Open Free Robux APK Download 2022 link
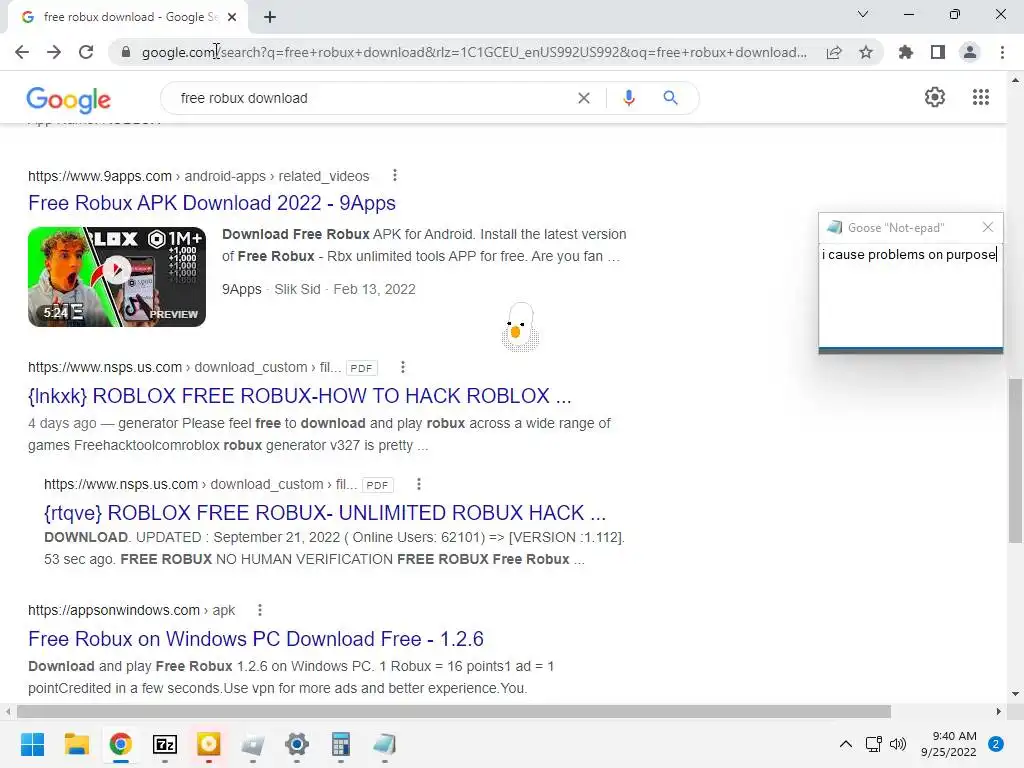 (x=212, y=203)
